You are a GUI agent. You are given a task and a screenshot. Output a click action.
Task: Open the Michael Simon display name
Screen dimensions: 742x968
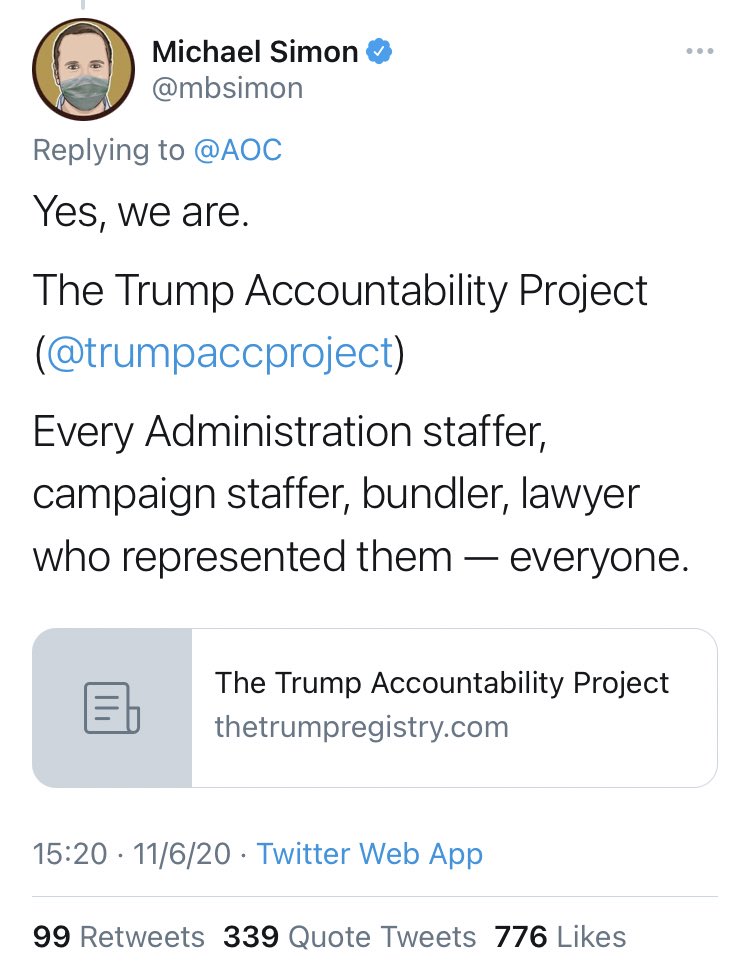click(x=255, y=52)
